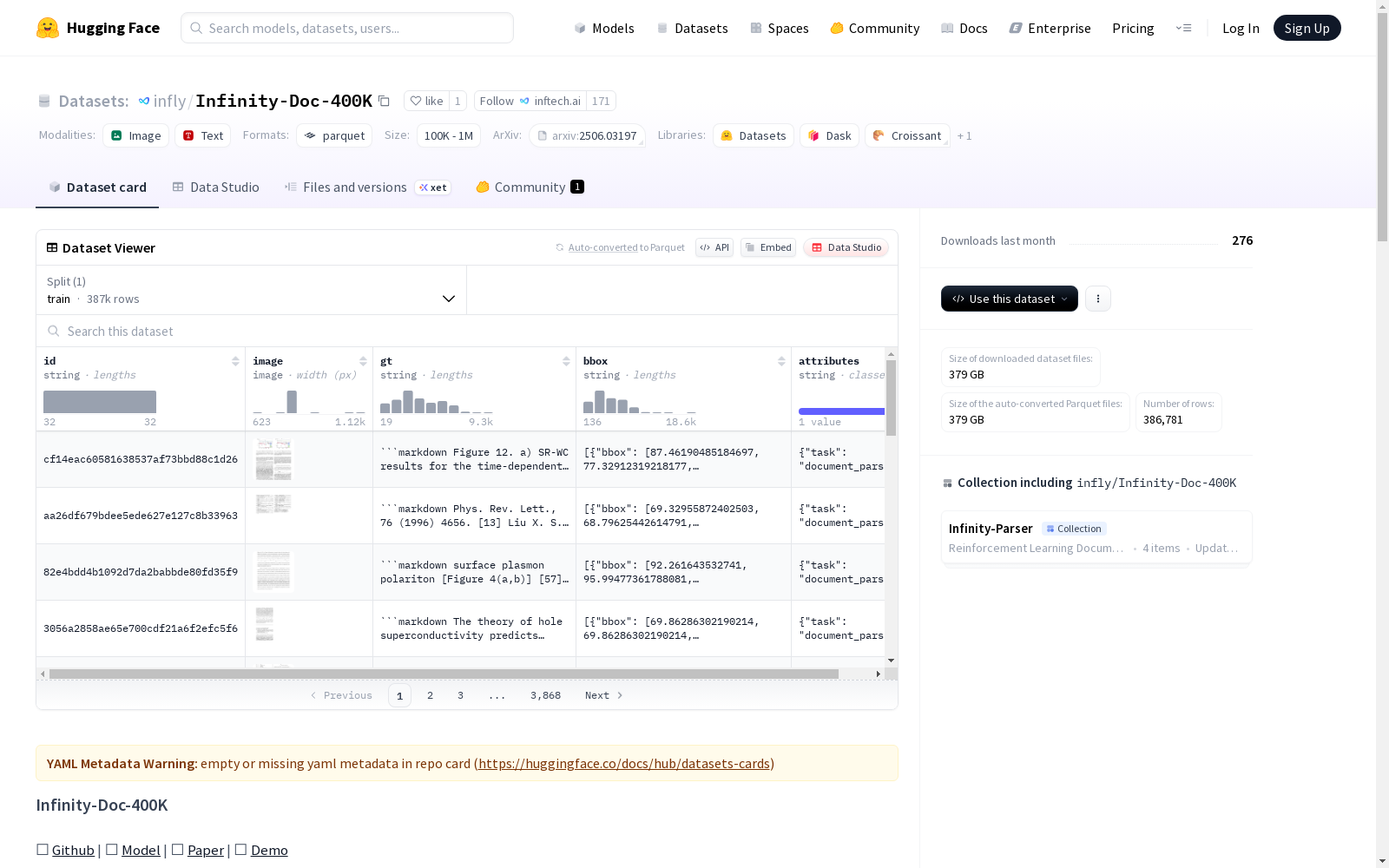The height and width of the screenshot is (868, 1389).
Task: Click the Embed viewer button
Action: click(768, 247)
